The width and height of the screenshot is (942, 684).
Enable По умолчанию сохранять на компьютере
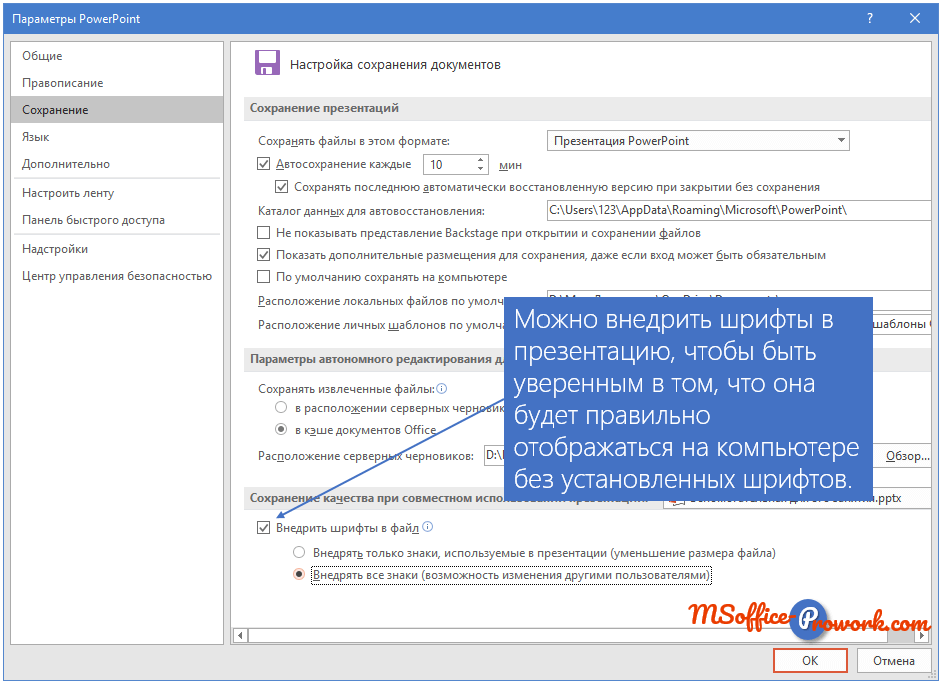pos(263,277)
